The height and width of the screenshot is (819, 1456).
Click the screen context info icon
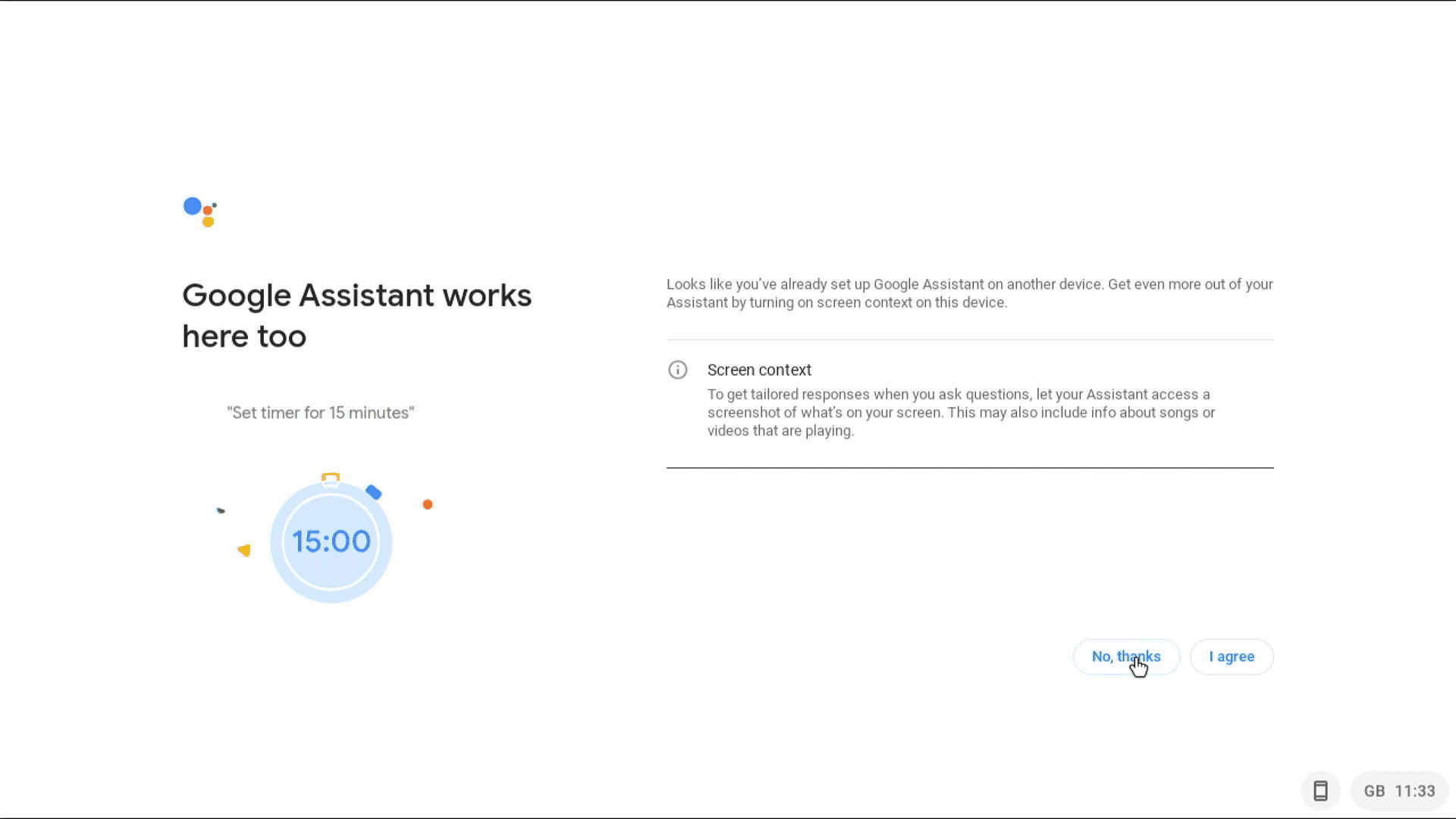(678, 369)
